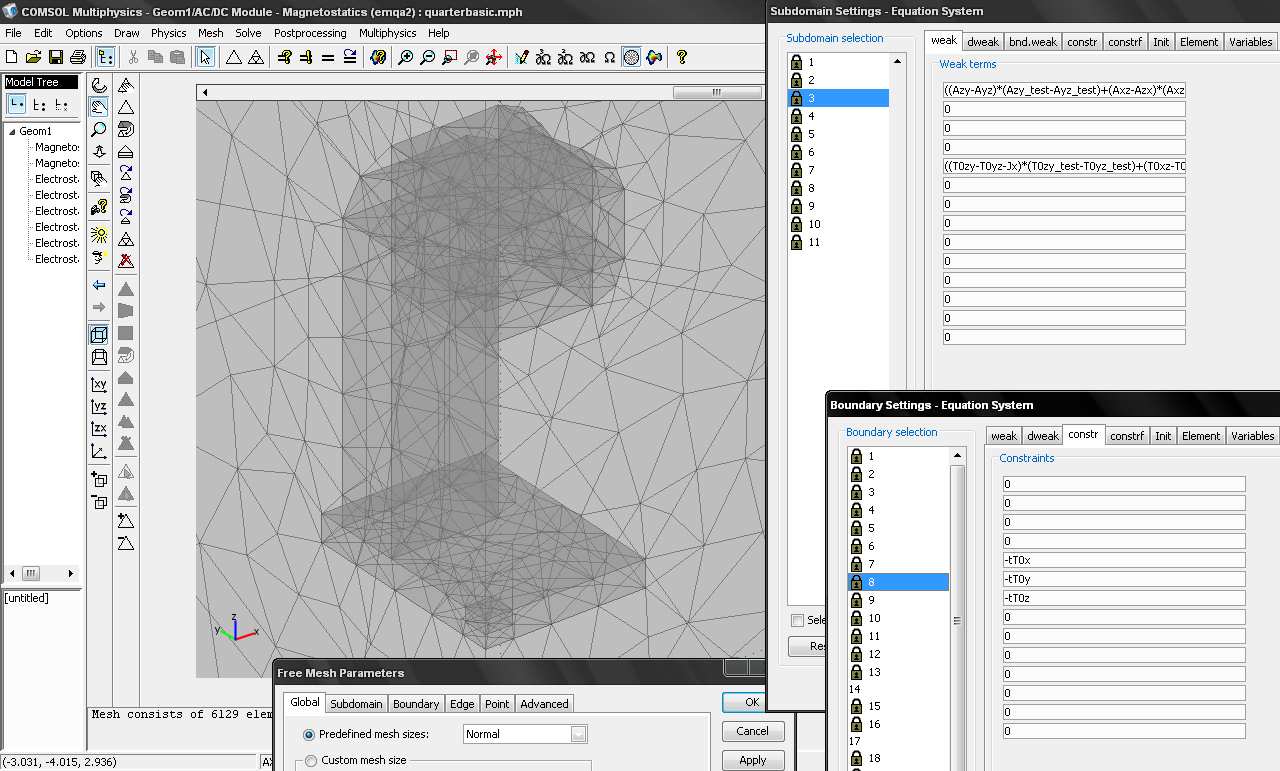The width and height of the screenshot is (1280, 771).
Task: Click Apply in Free Mesh Parameters
Action: pos(753,760)
